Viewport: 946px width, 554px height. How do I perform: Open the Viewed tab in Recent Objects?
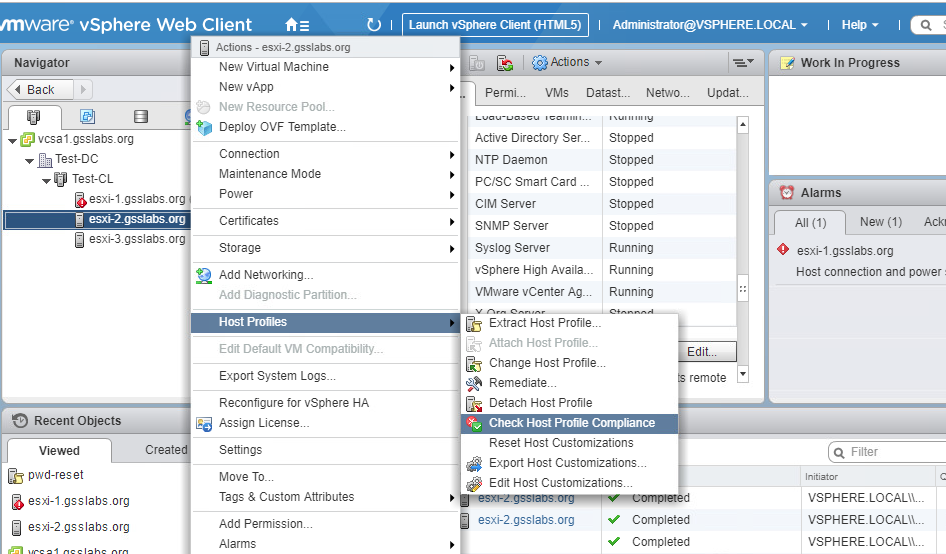(59, 451)
